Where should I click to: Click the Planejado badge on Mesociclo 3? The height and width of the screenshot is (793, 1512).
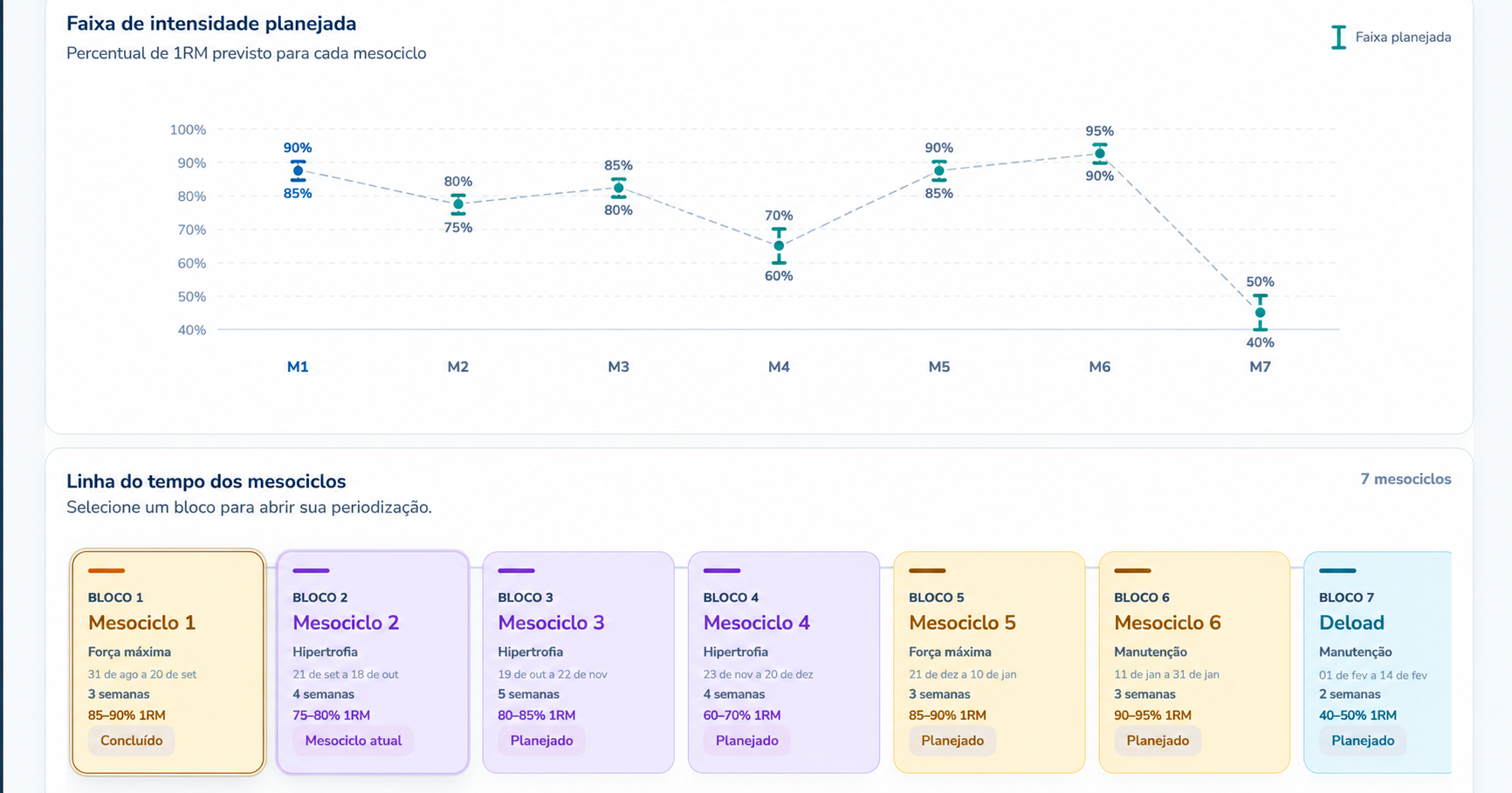(x=542, y=741)
